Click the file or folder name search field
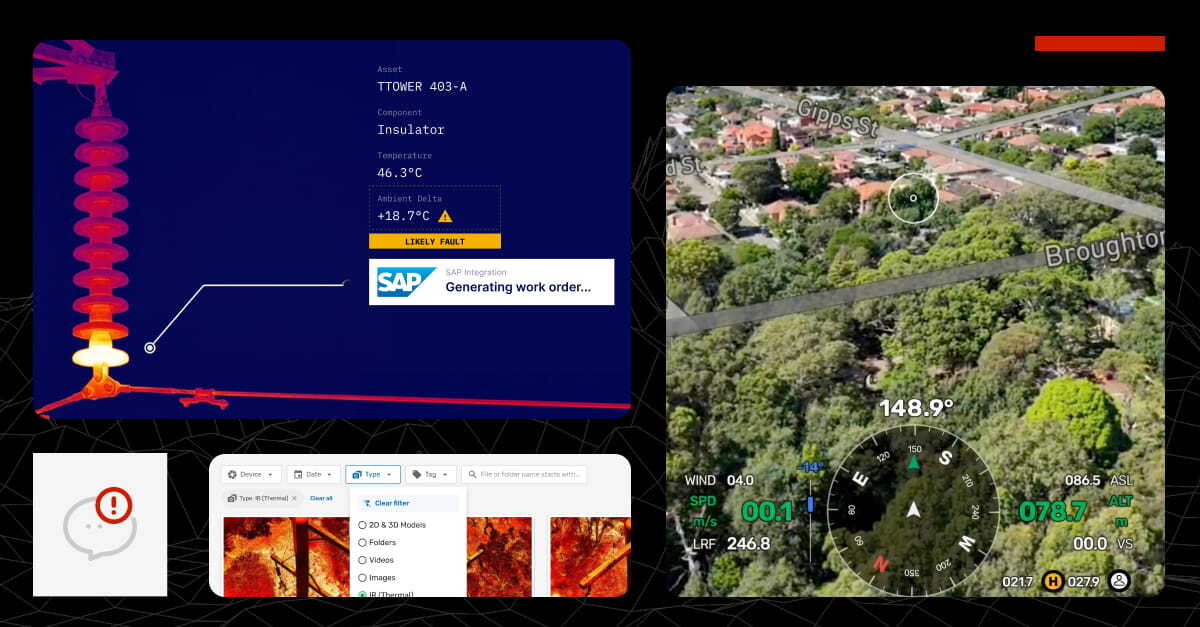Viewport: 1200px width, 627px height. pos(524,475)
